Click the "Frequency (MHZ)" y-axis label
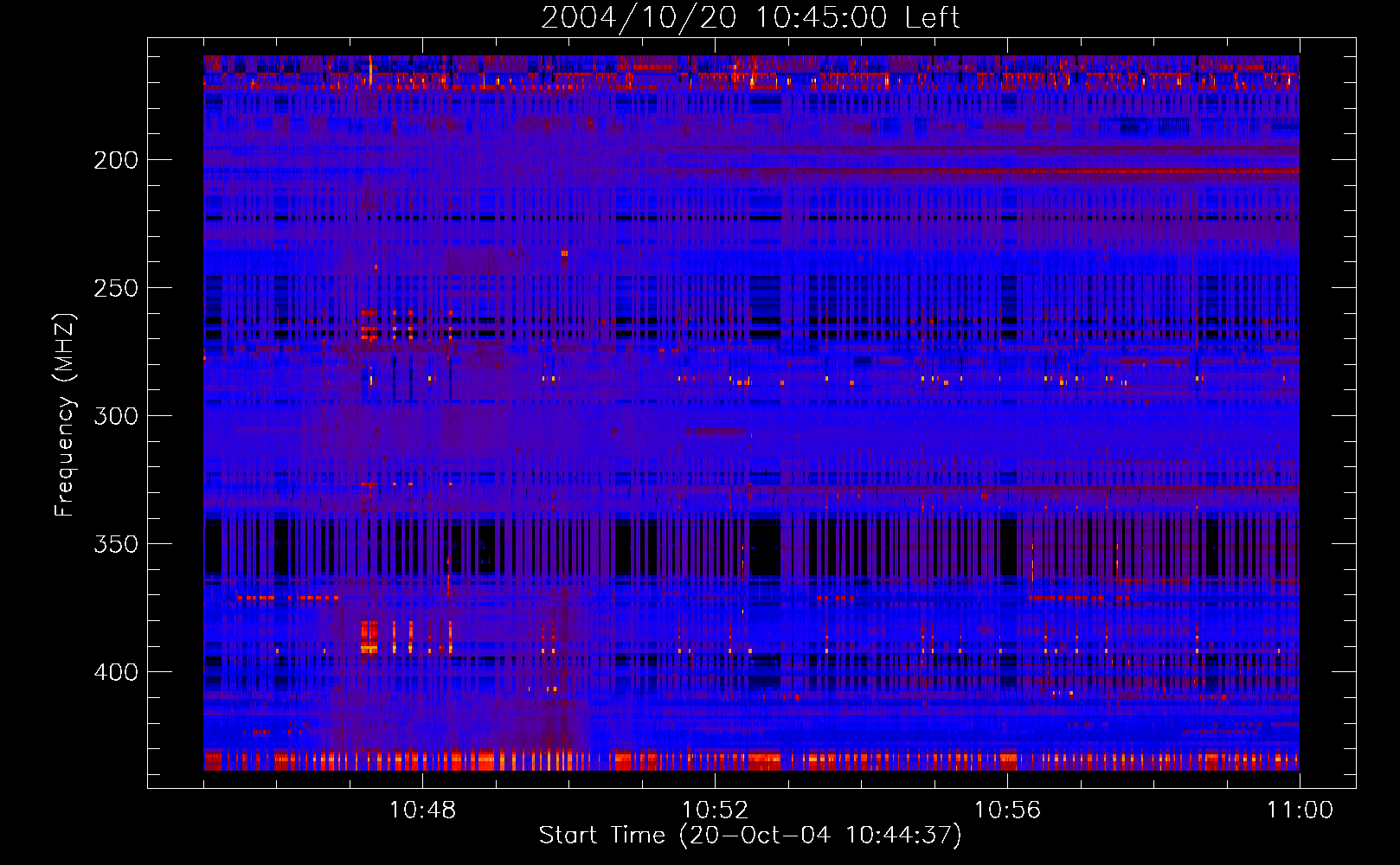The width and height of the screenshot is (1400, 865). click(65, 415)
